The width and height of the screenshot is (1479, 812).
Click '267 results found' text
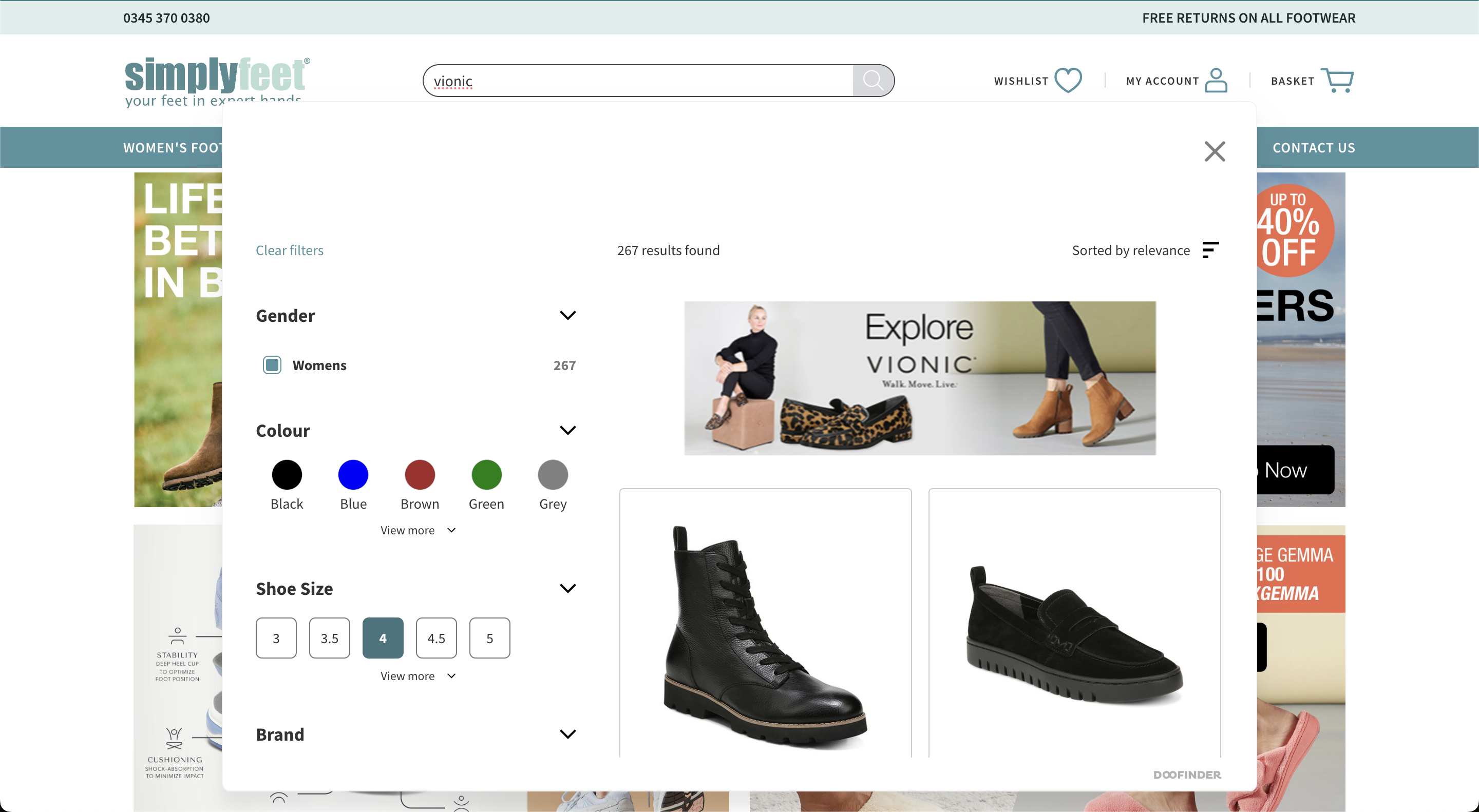click(668, 250)
